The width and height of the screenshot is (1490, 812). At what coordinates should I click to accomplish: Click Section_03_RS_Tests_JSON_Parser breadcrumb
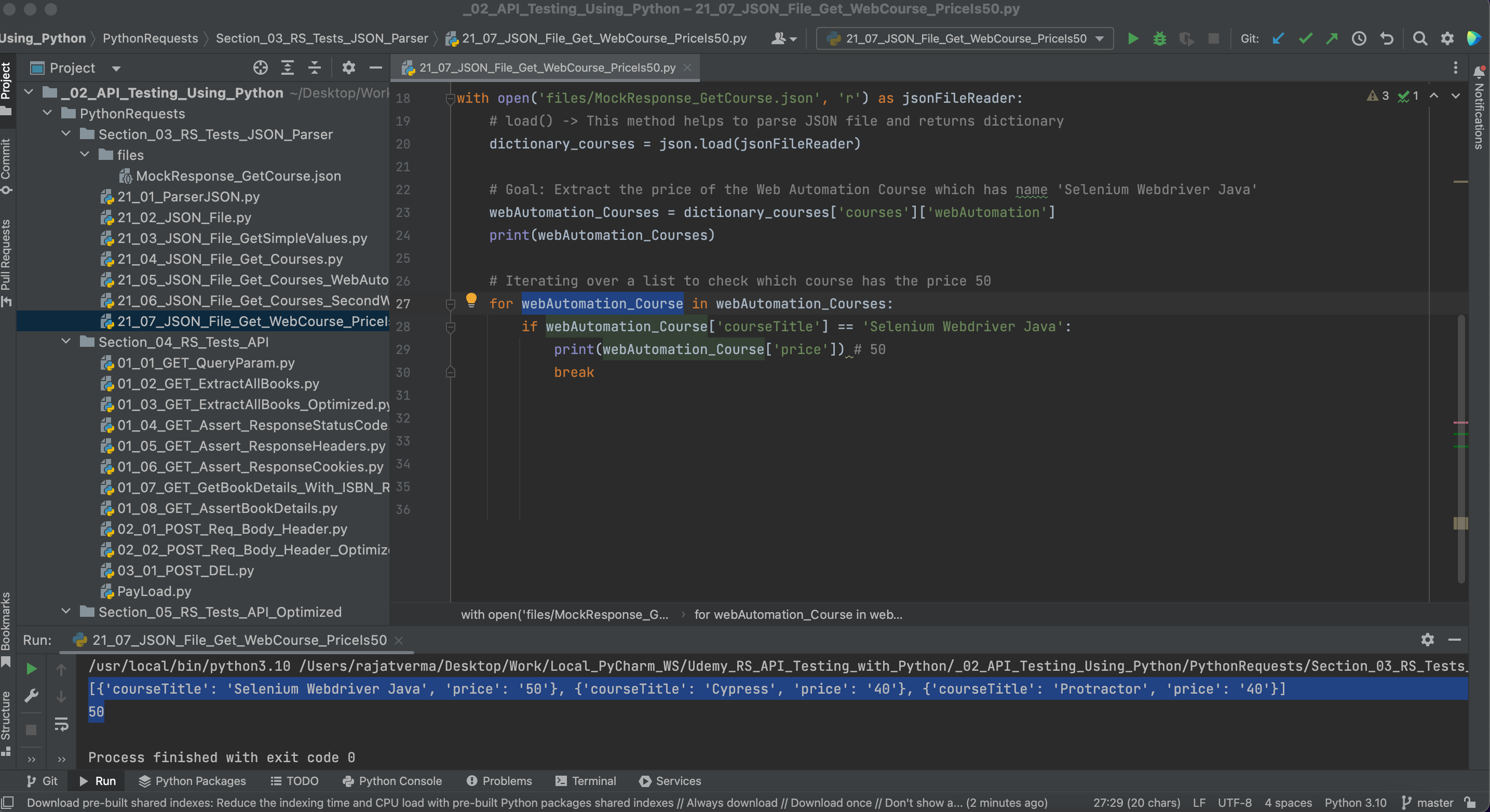(x=322, y=38)
